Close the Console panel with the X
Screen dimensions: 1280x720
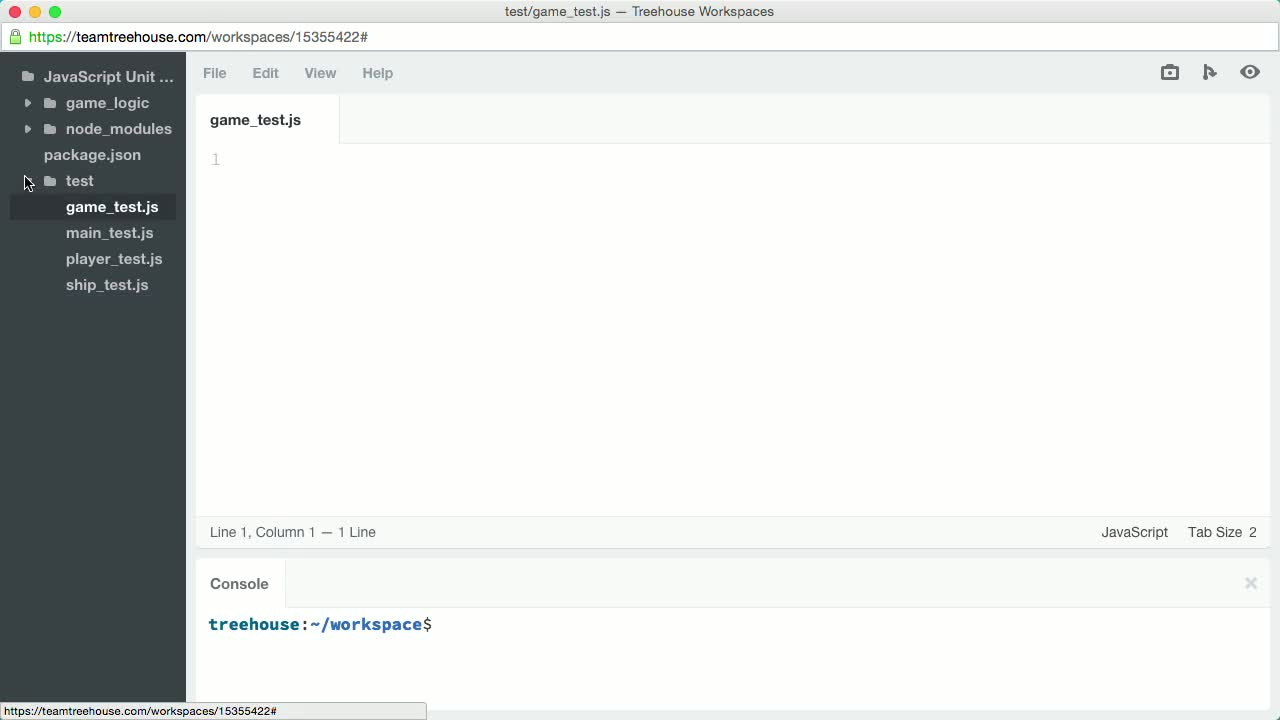pyautogui.click(x=1251, y=583)
